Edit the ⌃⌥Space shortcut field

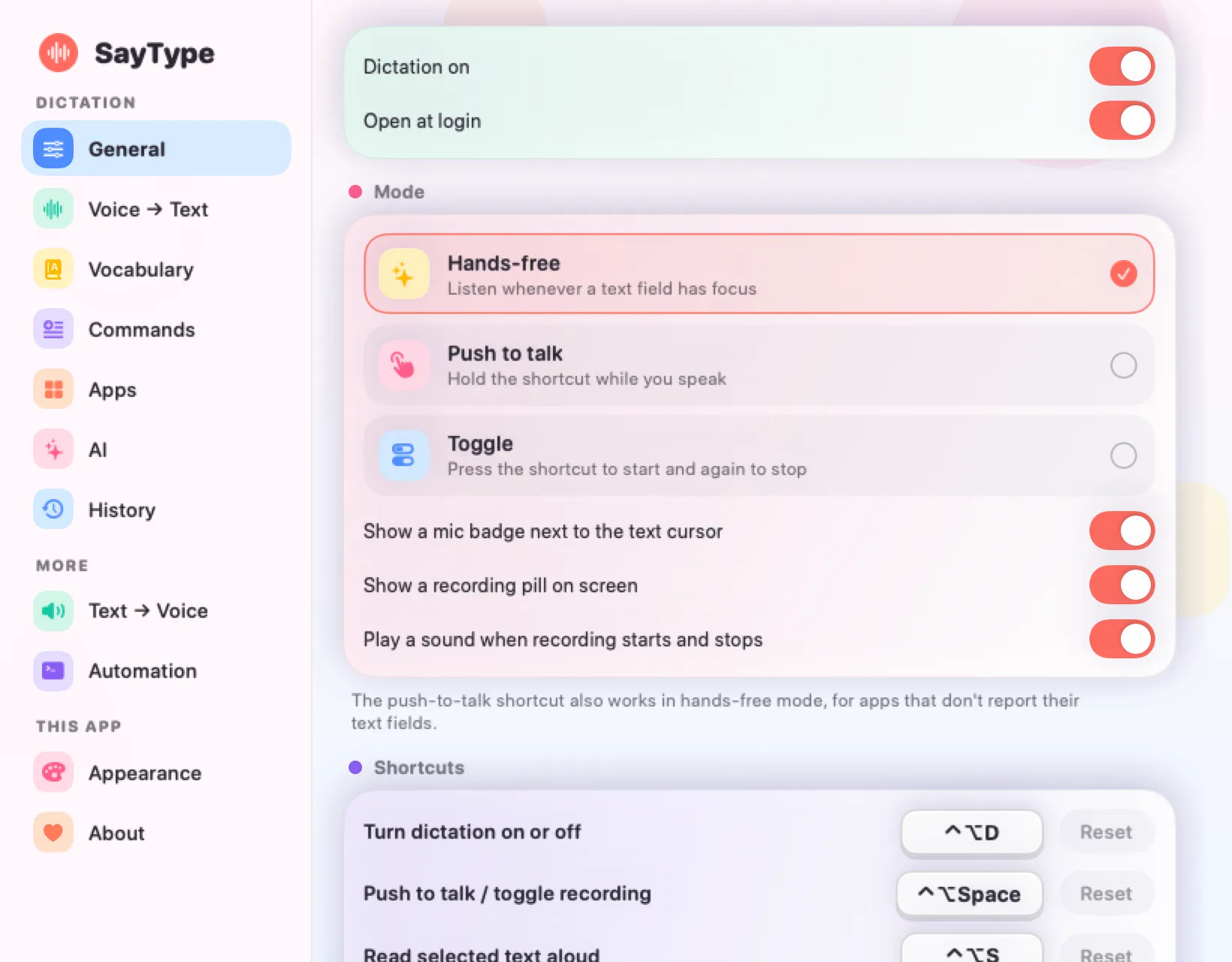pyautogui.click(x=970, y=894)
